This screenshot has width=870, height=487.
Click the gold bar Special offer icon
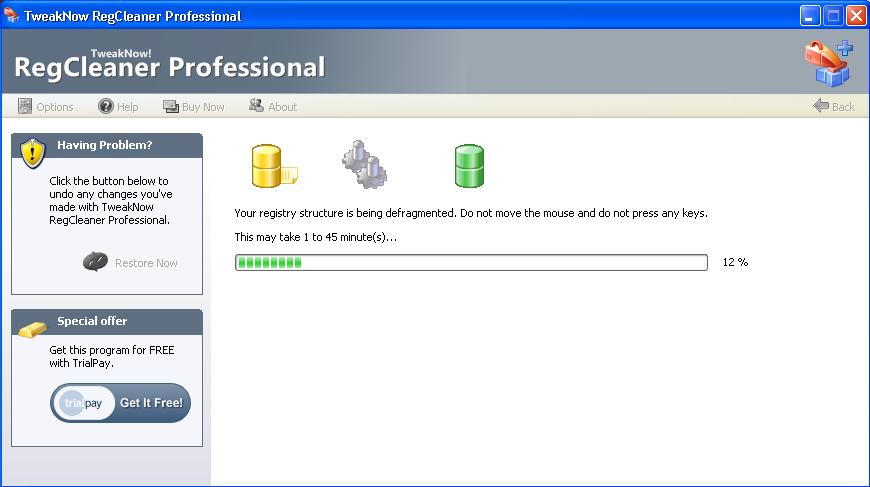tap(32, 329)
